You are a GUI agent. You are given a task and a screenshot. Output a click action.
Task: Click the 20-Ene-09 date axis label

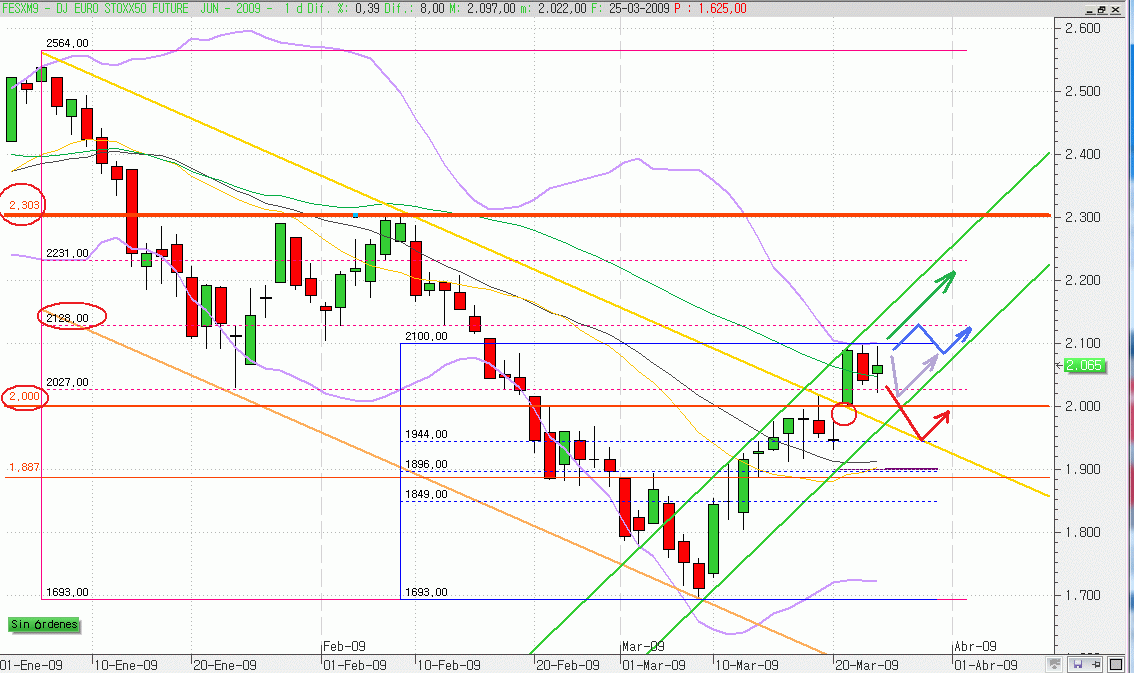pyautogui.click(x=225, y=665)
